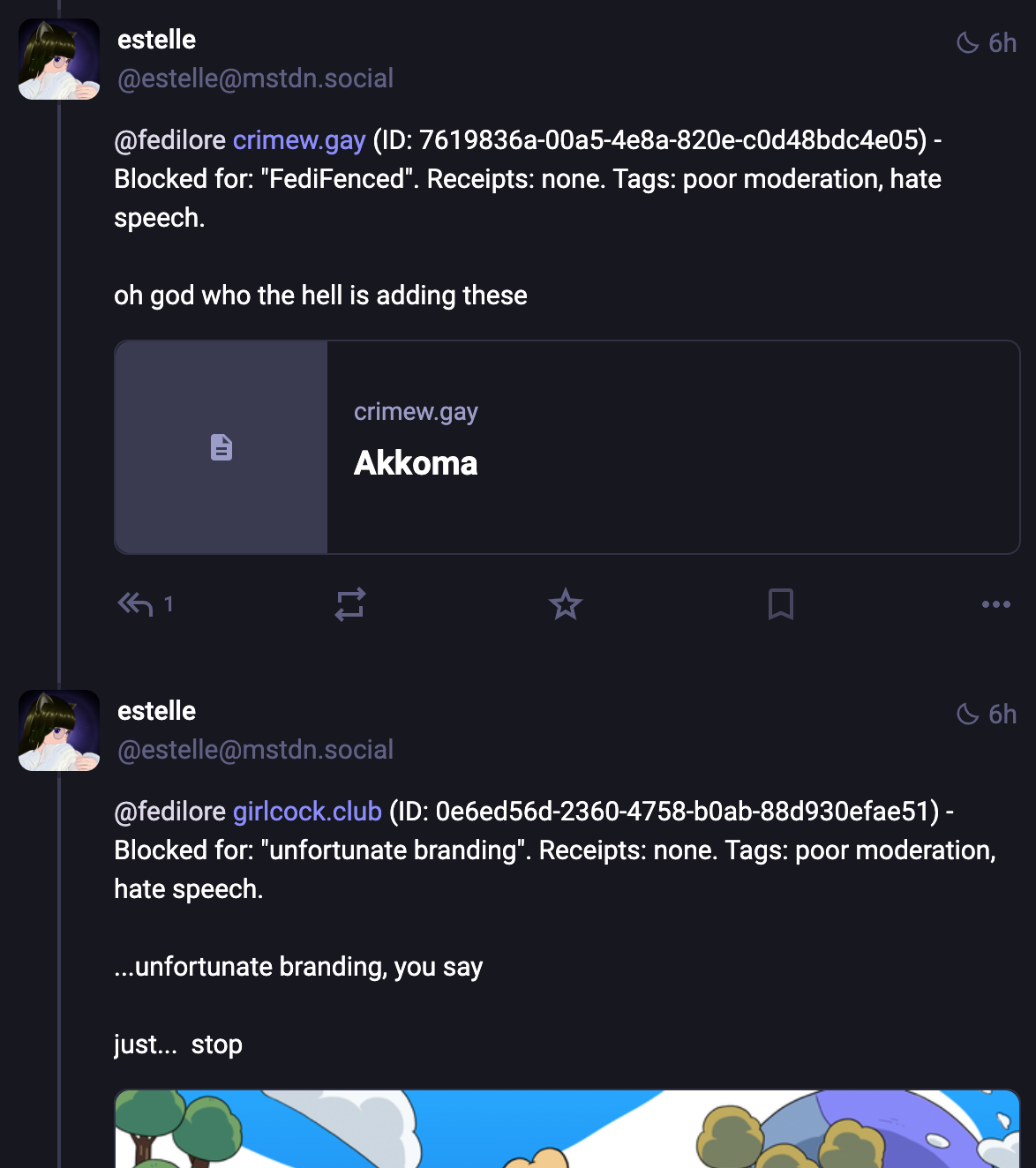Open estelle display name on first post
This screenshot has height=1168, width=1036.
click(156, 40)
